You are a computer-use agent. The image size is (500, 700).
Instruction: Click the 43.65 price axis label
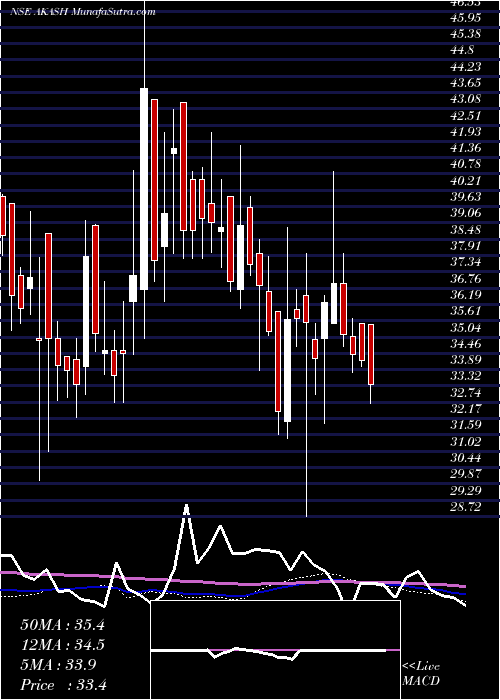464,83
